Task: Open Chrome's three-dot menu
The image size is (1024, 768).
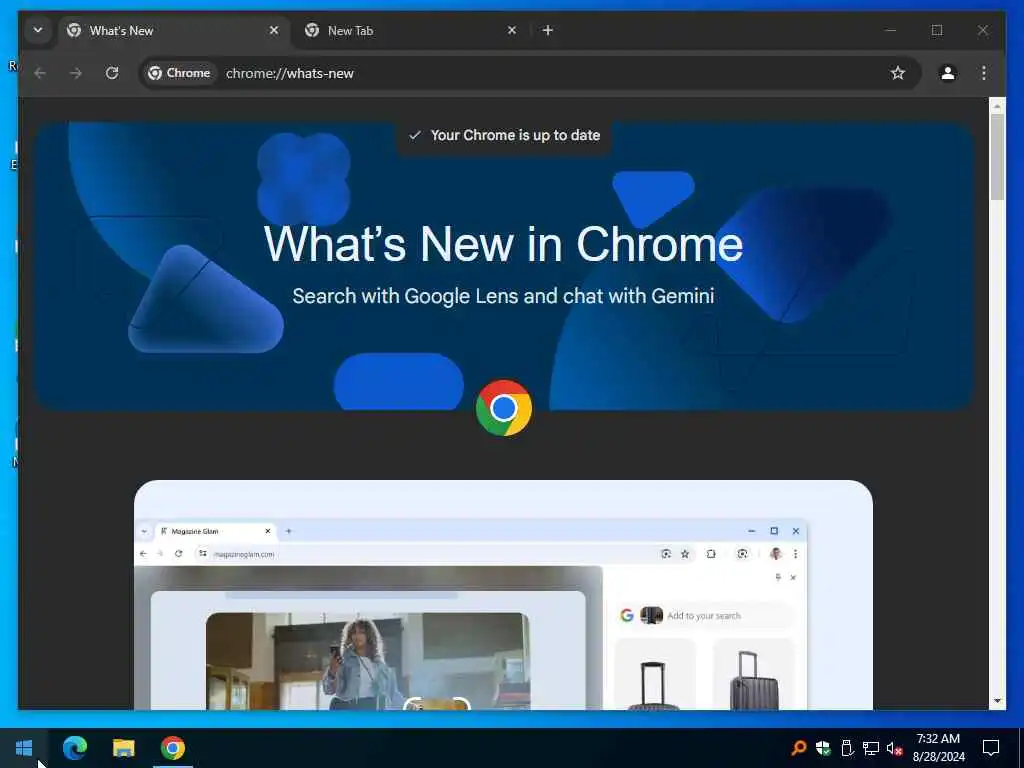Action: [984, 73]
